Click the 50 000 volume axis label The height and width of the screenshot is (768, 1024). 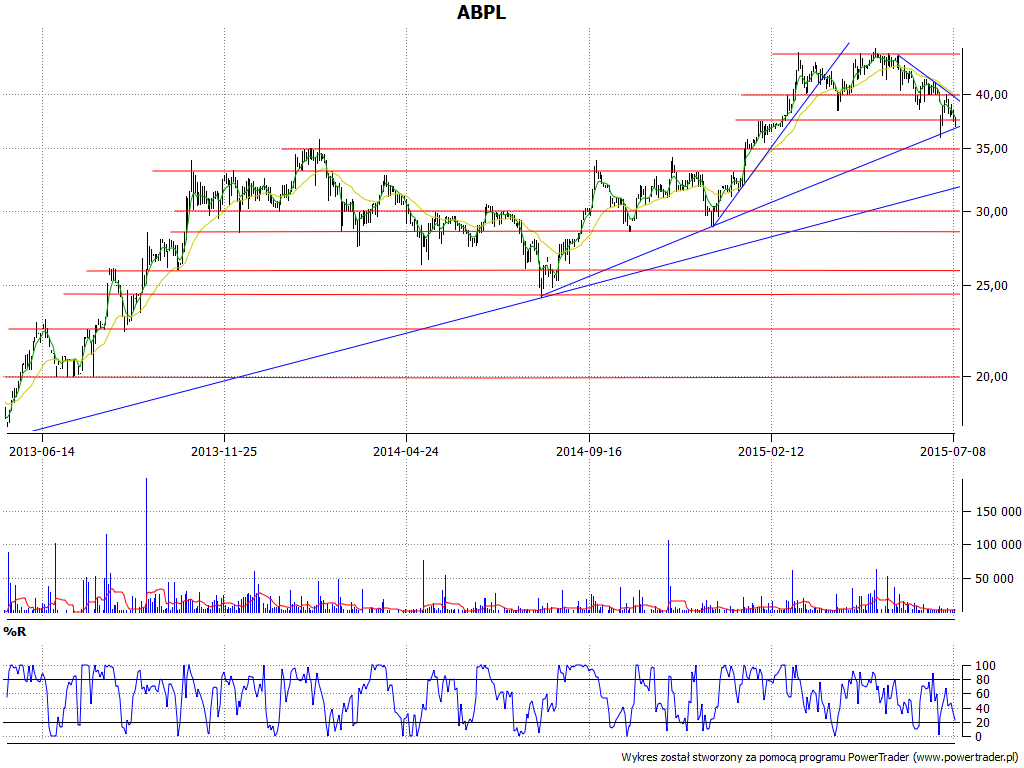[995, 579]
